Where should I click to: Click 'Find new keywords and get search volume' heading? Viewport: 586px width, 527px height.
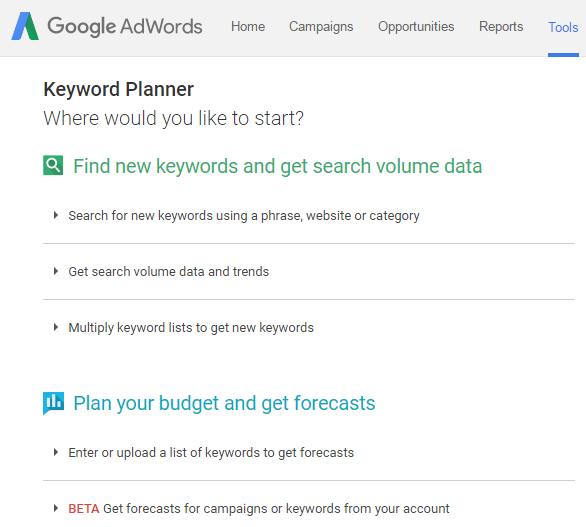point(278,166)
